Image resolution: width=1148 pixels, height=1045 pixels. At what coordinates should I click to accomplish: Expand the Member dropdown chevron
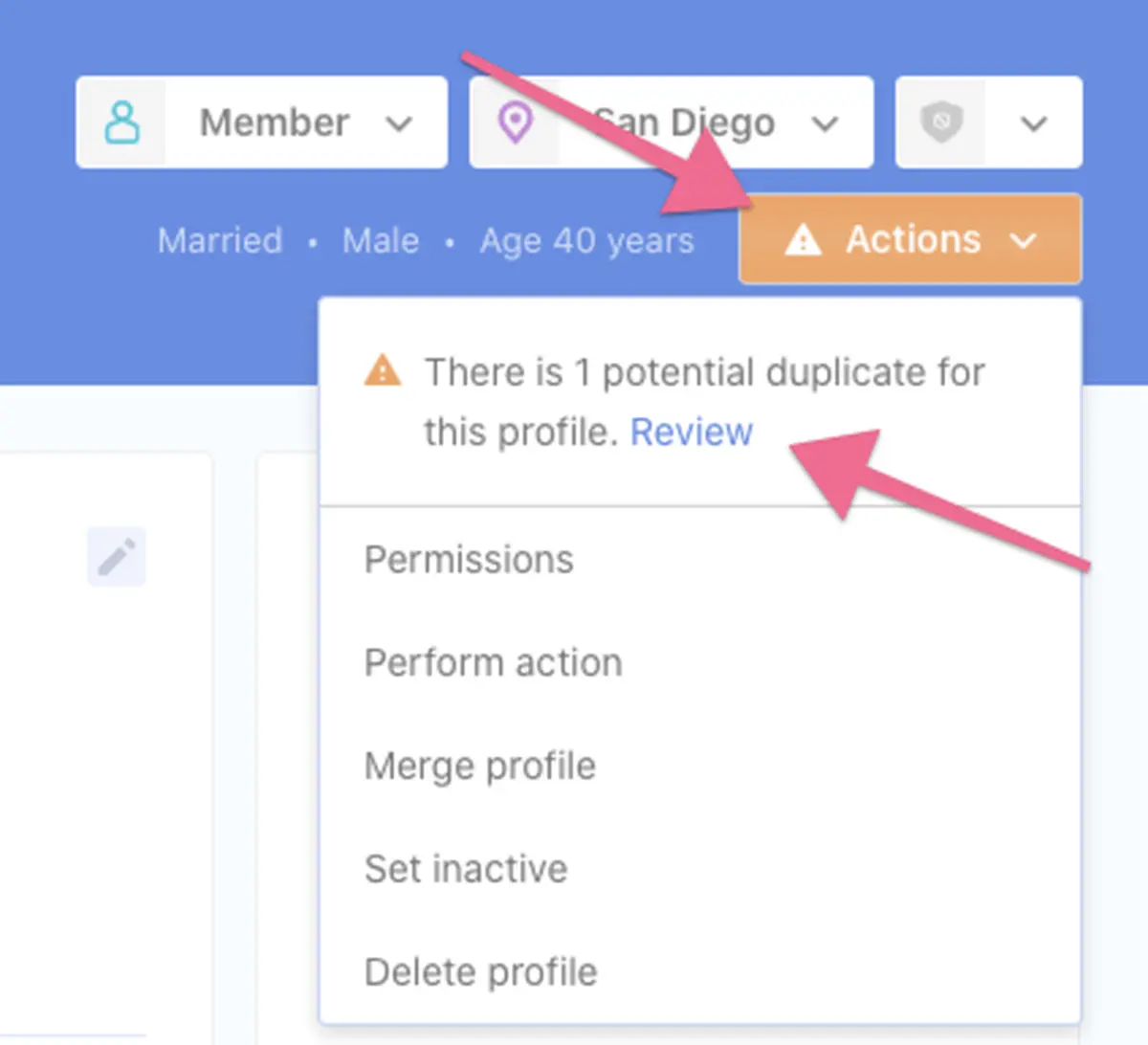click(x=399, y=123)
